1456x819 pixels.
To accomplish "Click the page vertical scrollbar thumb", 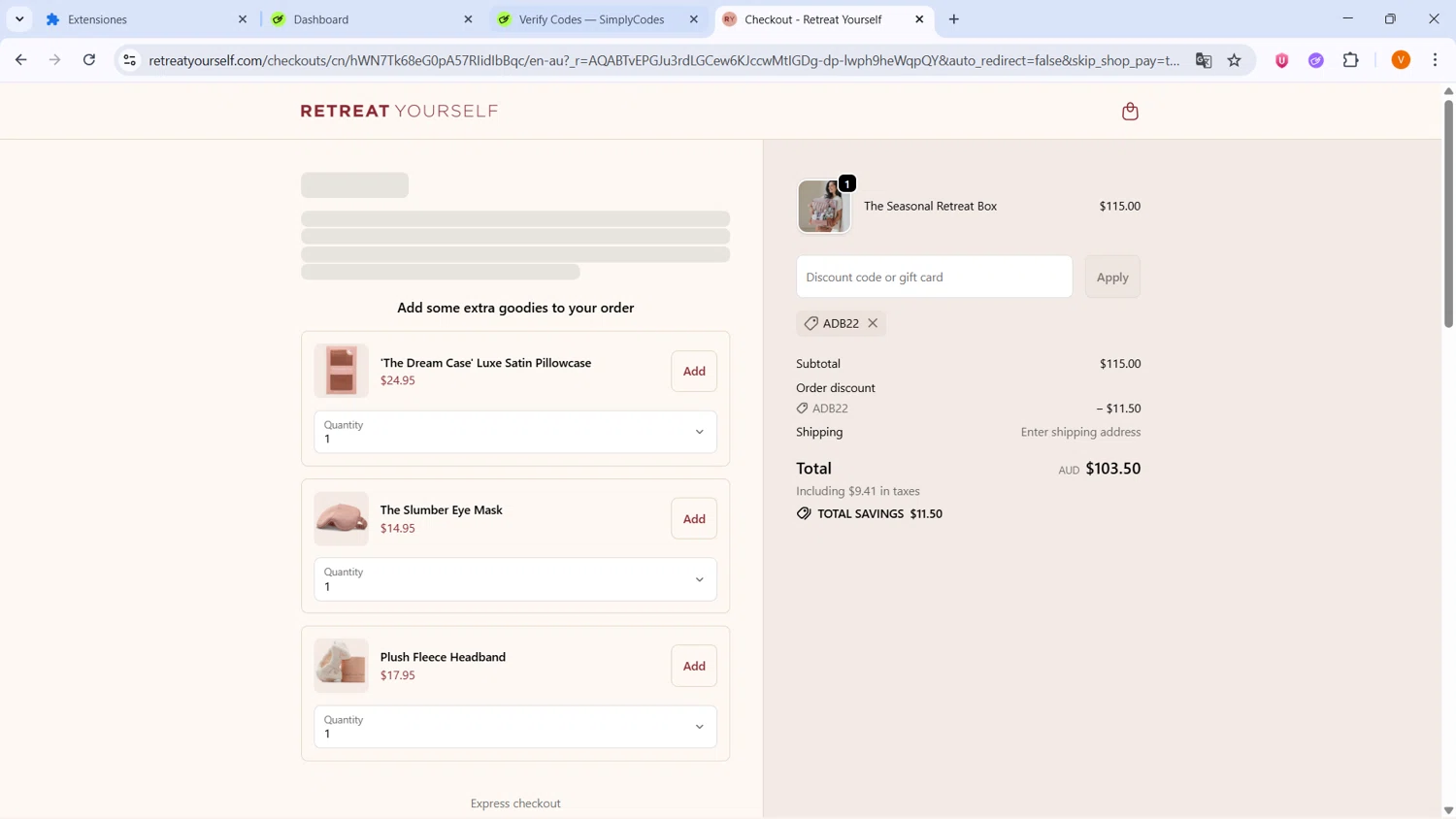I will click(1448, 213).
